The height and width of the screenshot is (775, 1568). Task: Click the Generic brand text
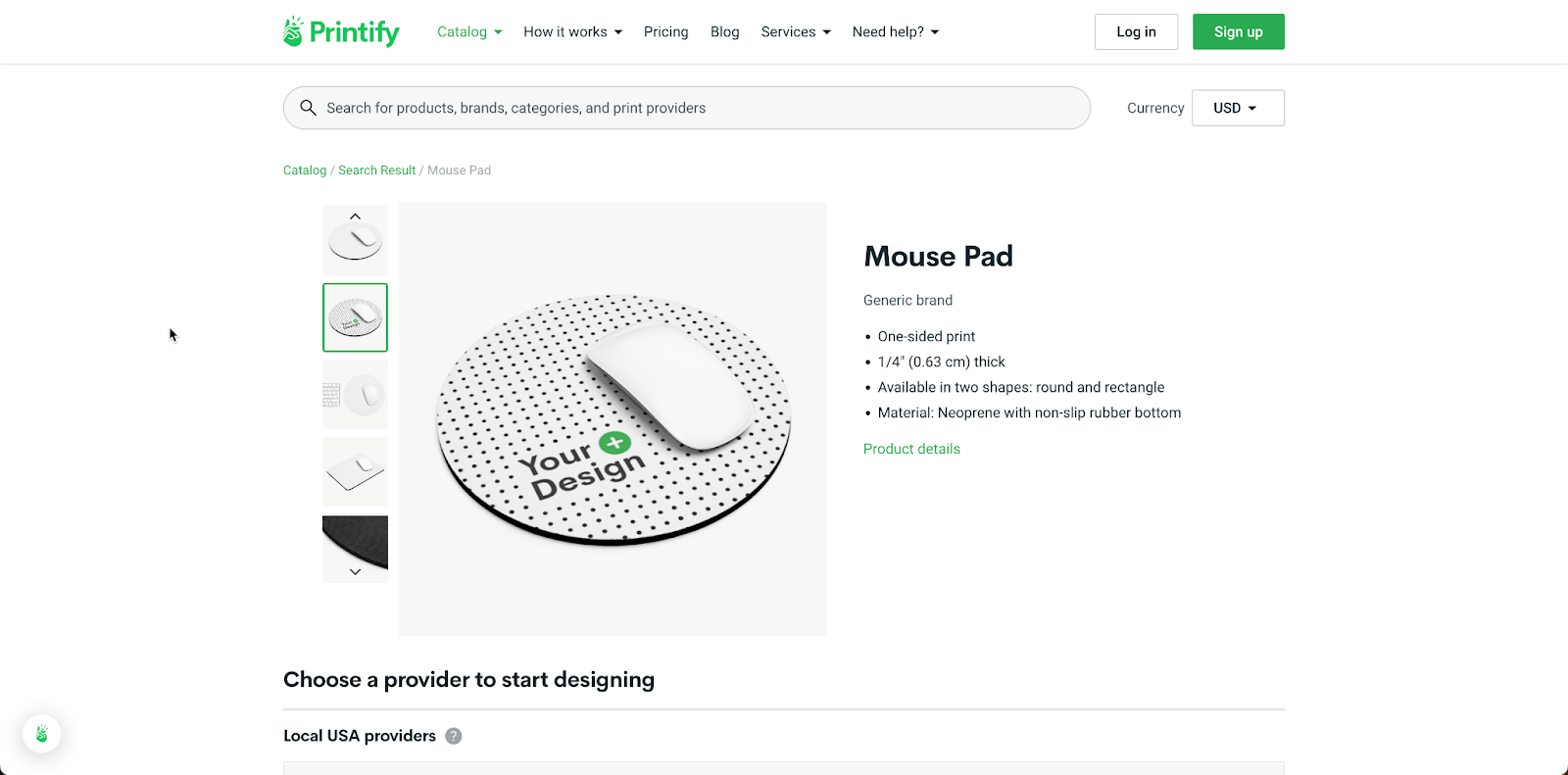[907, 301]
